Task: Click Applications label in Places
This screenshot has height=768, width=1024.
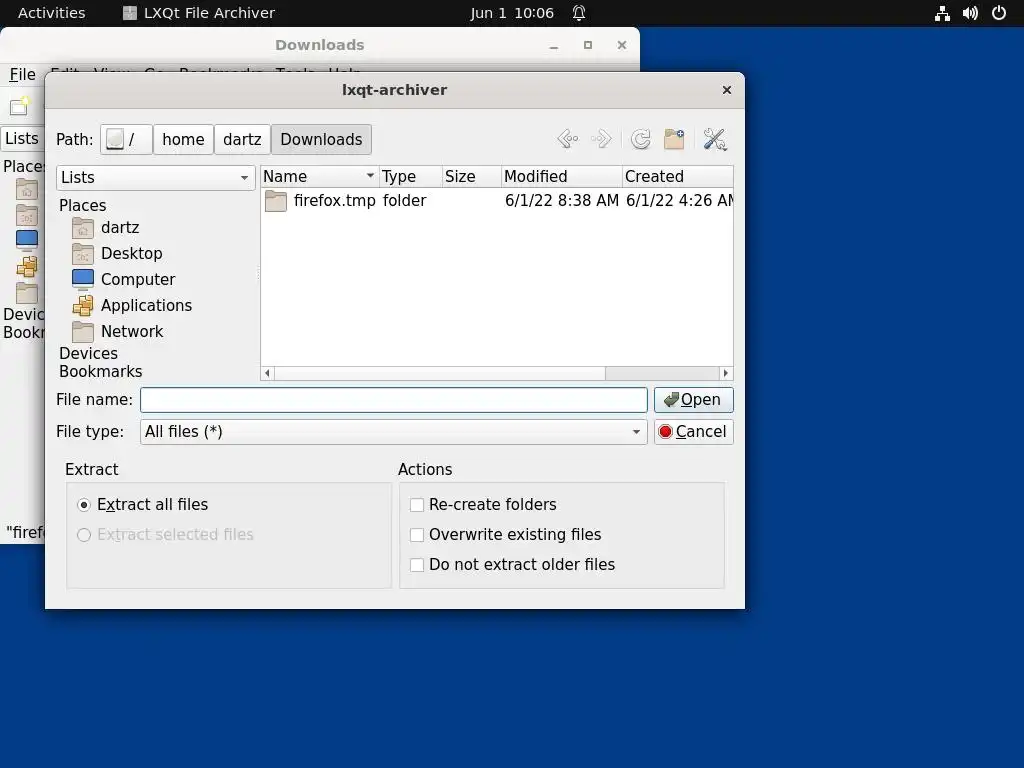Action: coord(146,306)
